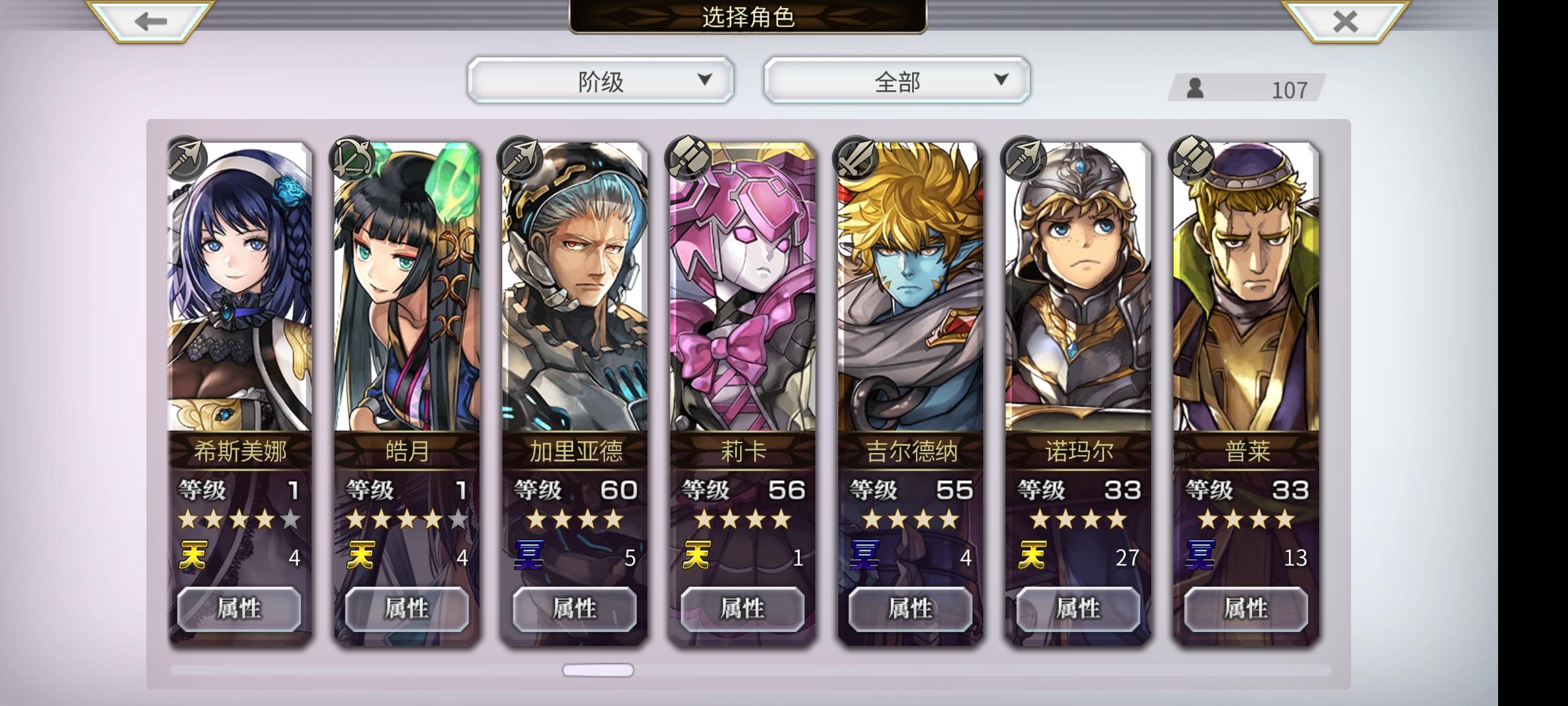
Task: Open 属性 for 普莱
Action: click(x=1246, y=609)
